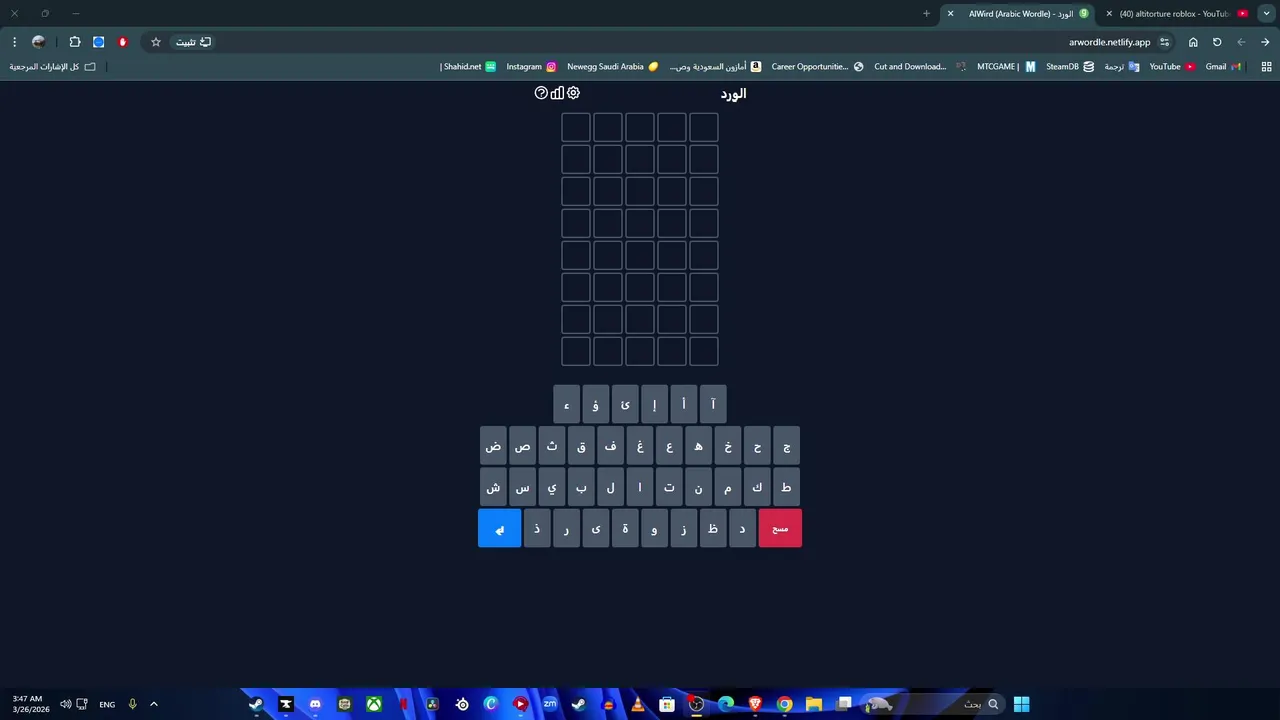Open the ترجمة translate bookmark

(1121, 67)
